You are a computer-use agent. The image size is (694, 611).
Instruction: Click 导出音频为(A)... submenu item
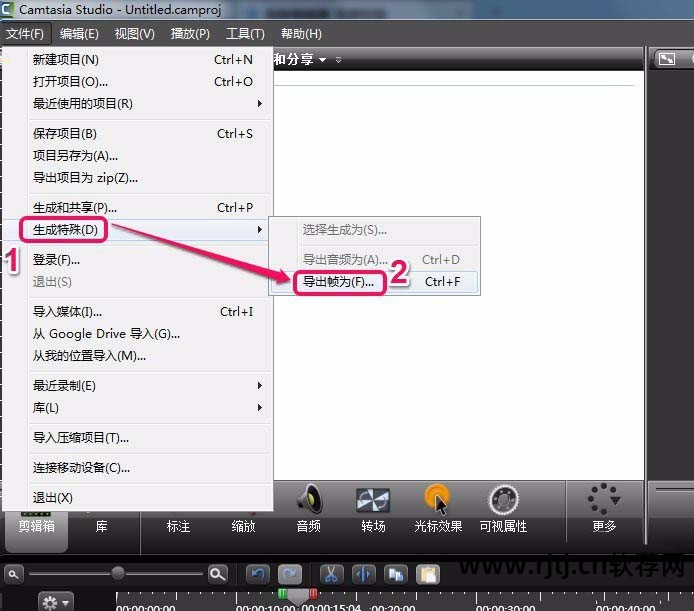[374, 259]
